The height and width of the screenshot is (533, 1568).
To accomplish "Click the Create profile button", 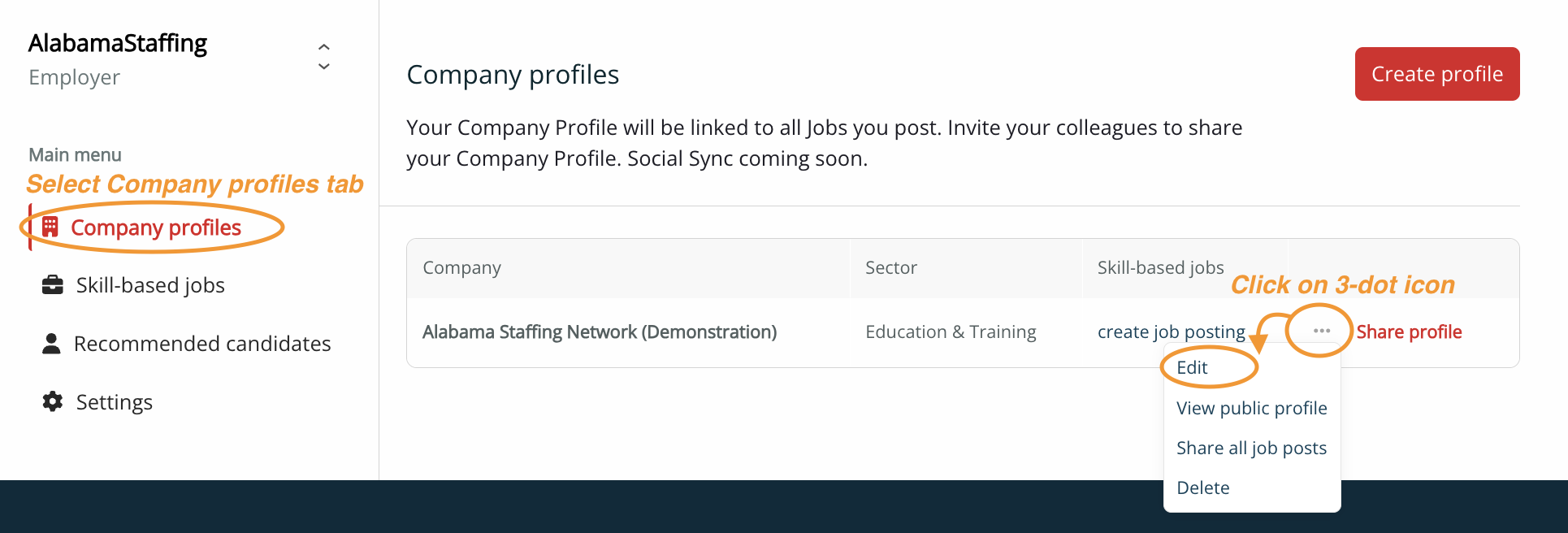I will pos(1437,74).
